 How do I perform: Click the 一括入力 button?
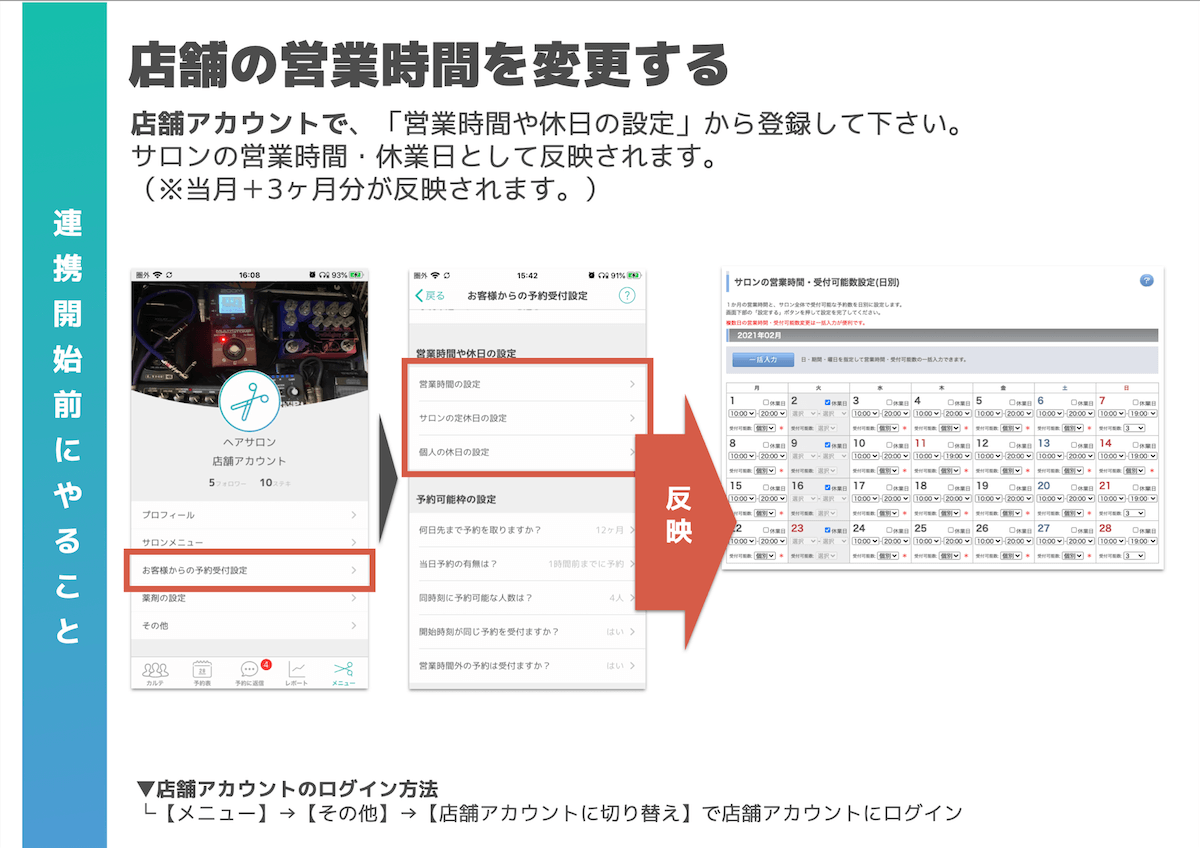click(x=763, y=358)
